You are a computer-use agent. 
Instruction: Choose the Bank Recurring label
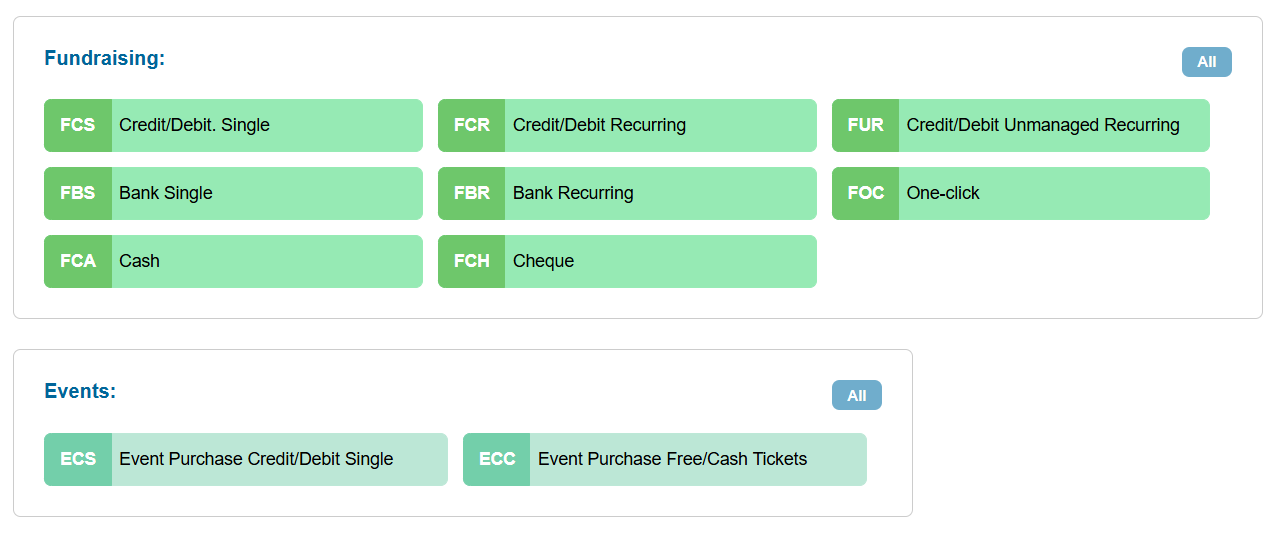coord(573,193)
